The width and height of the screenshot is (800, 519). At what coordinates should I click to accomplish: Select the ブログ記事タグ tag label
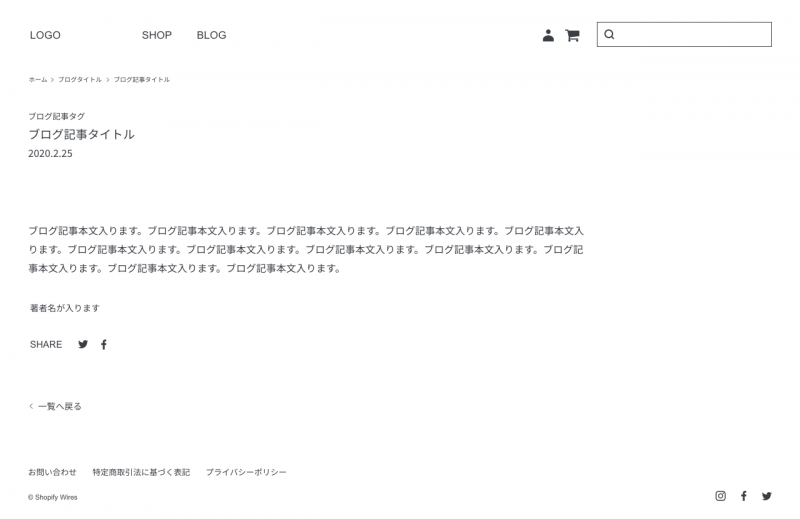(x=56, y=116)
